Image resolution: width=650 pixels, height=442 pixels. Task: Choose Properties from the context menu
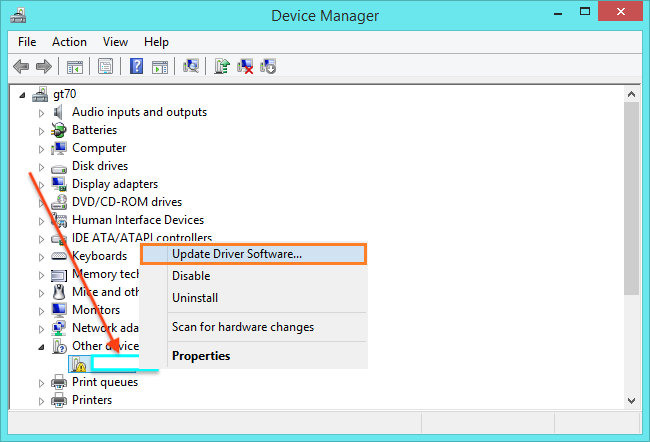point(253,356)
